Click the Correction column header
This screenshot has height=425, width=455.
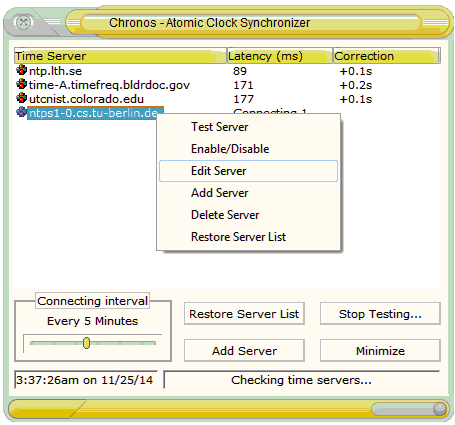(386, 56)
